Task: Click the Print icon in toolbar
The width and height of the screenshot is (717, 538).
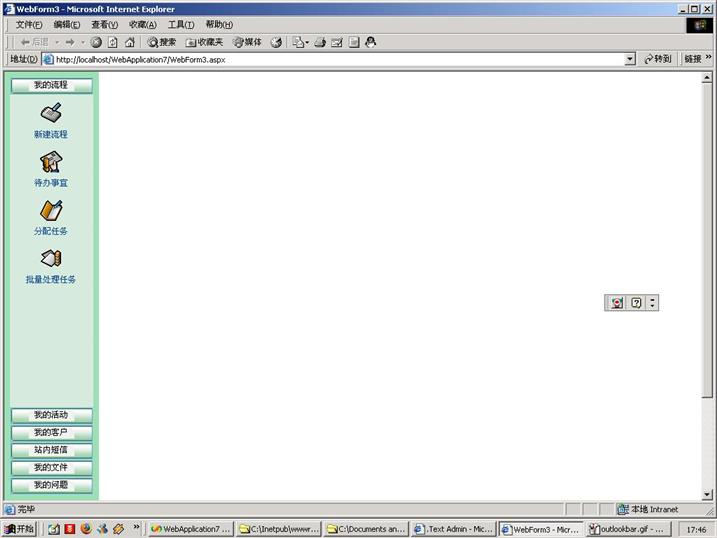Action: 320,42
